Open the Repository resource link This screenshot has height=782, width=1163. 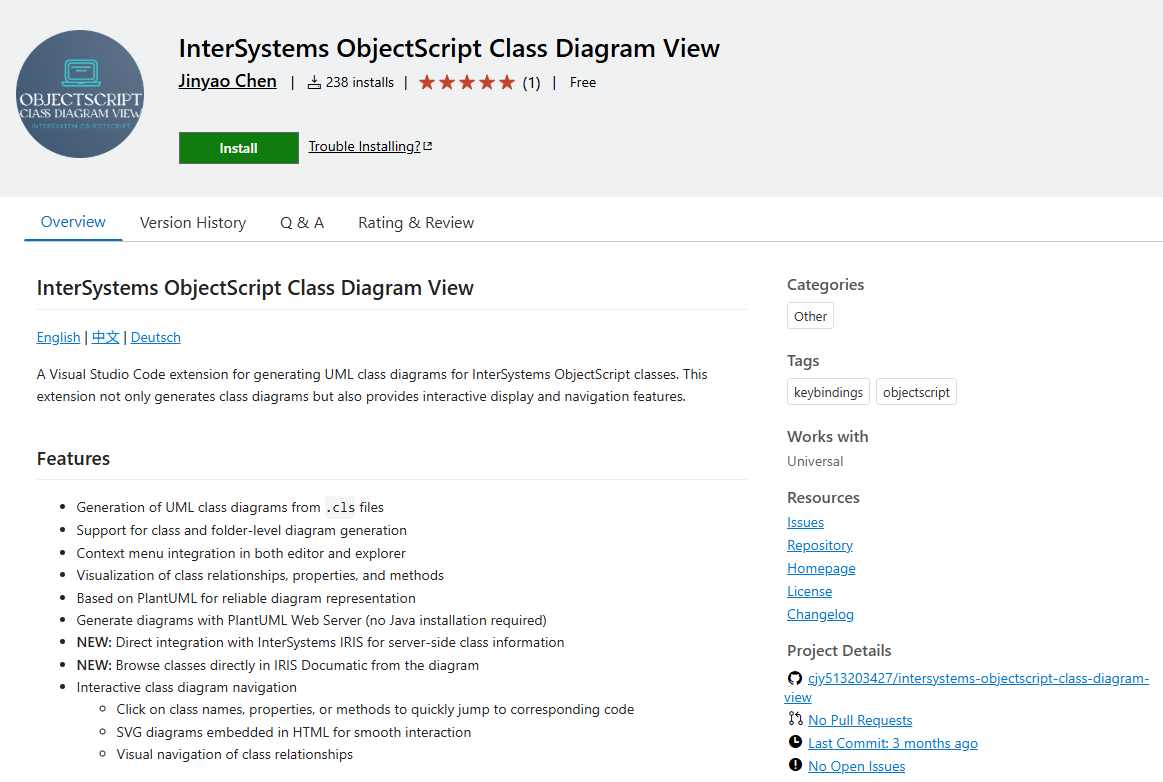[x=820, y=545]
